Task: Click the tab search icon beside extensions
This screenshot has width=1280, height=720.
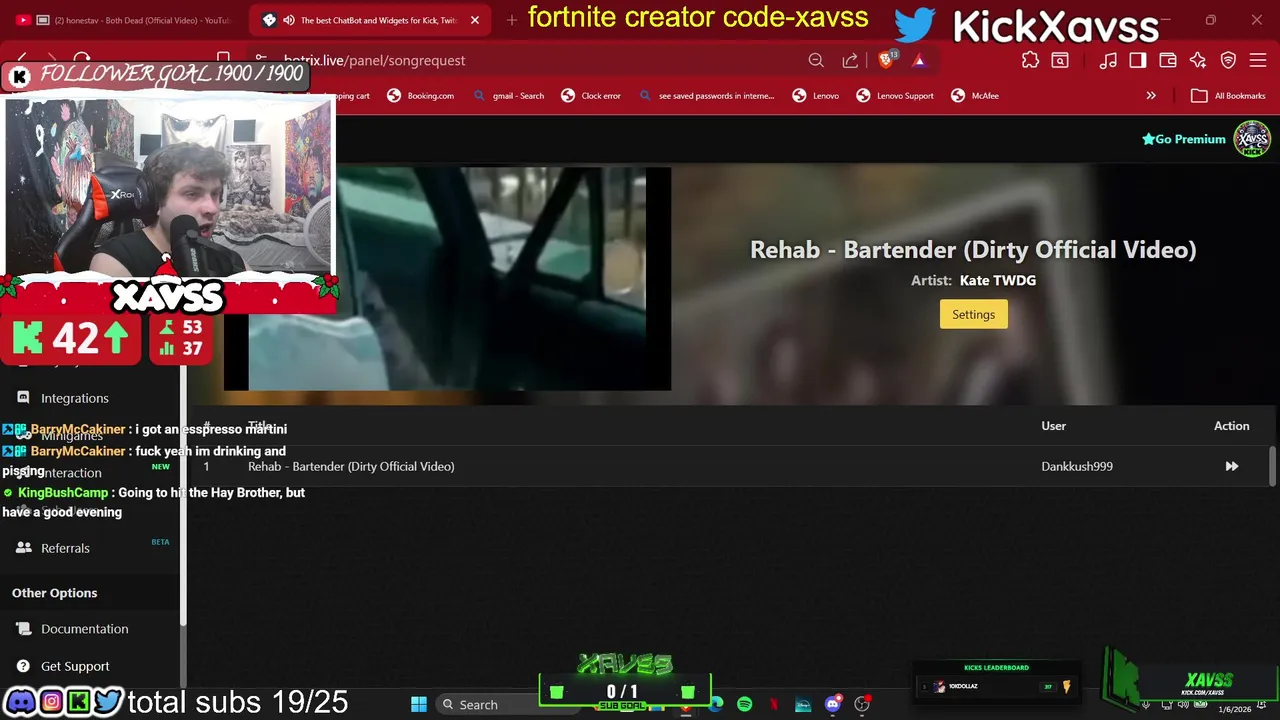Action: click(1060, 60)
